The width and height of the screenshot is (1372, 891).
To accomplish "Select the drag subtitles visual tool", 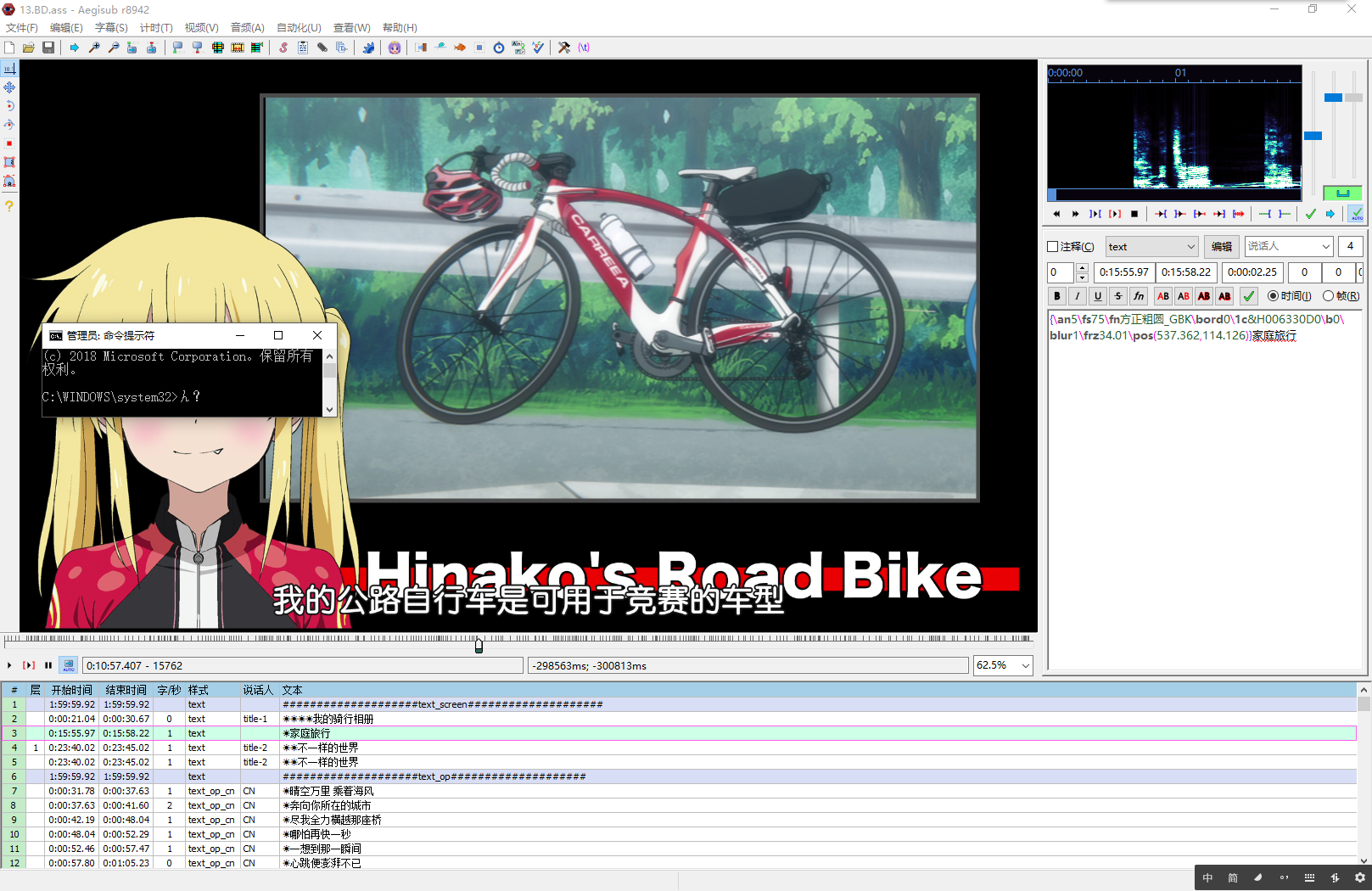I will point(9,87).
